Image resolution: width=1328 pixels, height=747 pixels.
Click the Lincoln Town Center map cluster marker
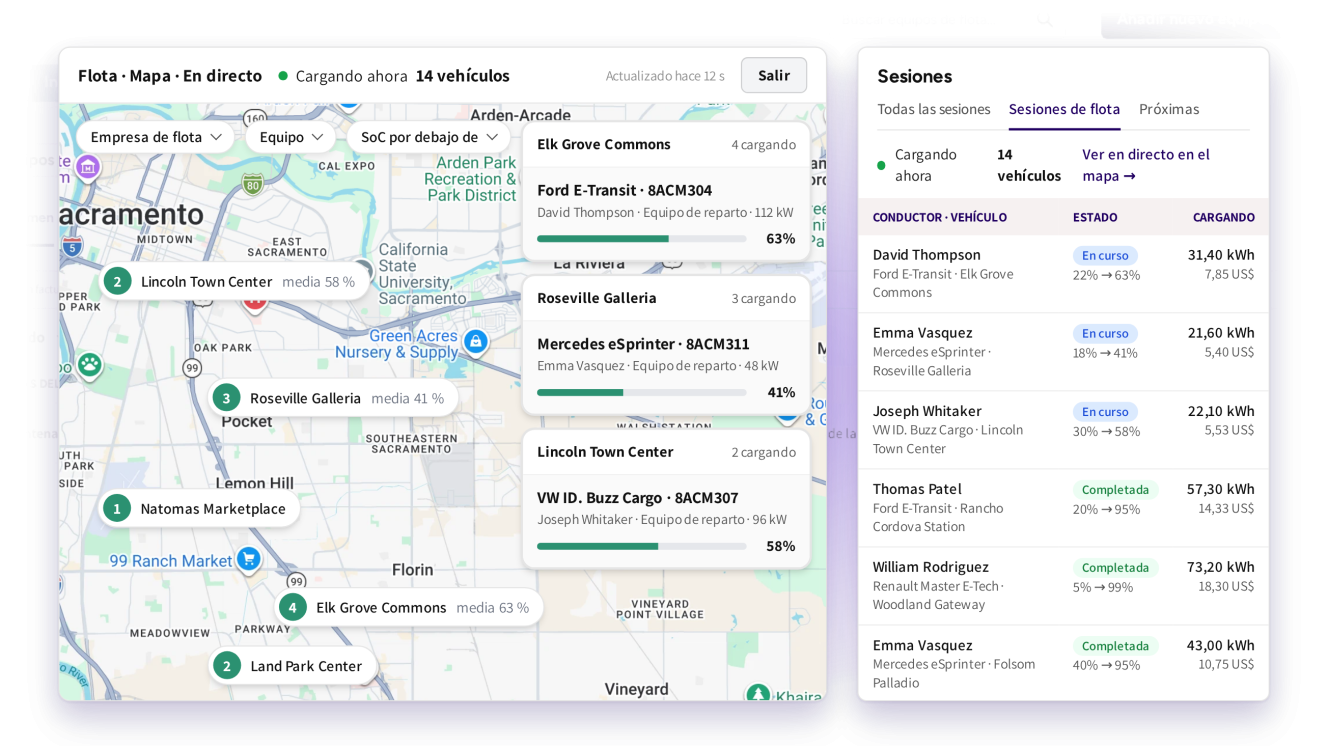(x=235, y=282)
